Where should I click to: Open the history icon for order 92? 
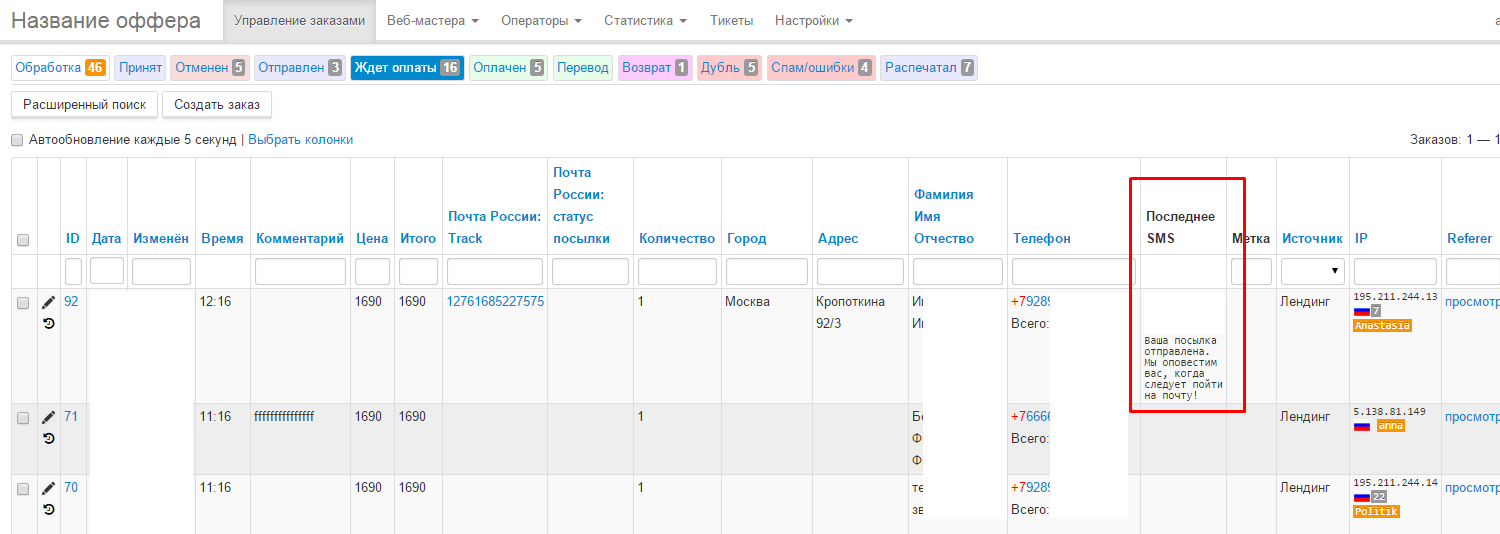pyautogui.click(x=48, y=323)
